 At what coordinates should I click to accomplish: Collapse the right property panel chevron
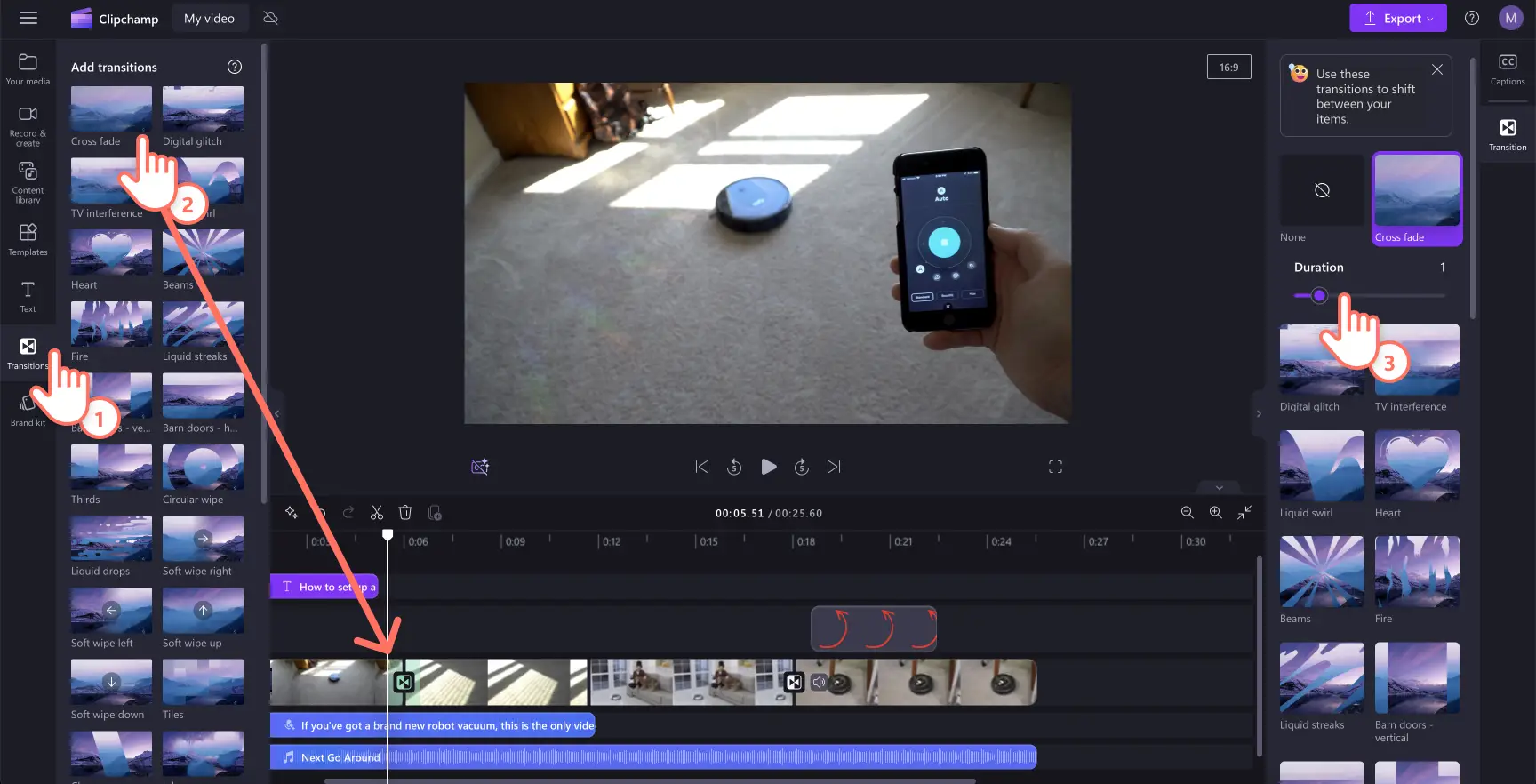coord(1259,413)
